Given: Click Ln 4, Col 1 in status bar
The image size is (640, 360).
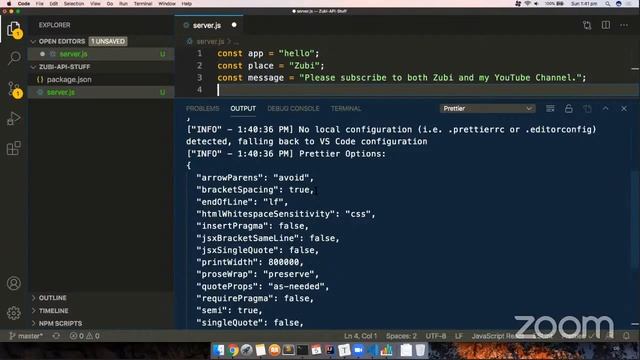Looking at the screenshot, I should point(360,336).
